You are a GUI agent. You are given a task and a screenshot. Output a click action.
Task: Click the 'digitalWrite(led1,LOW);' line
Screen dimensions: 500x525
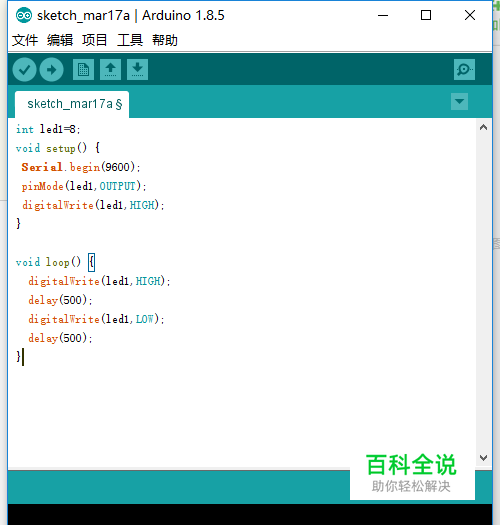96,319
